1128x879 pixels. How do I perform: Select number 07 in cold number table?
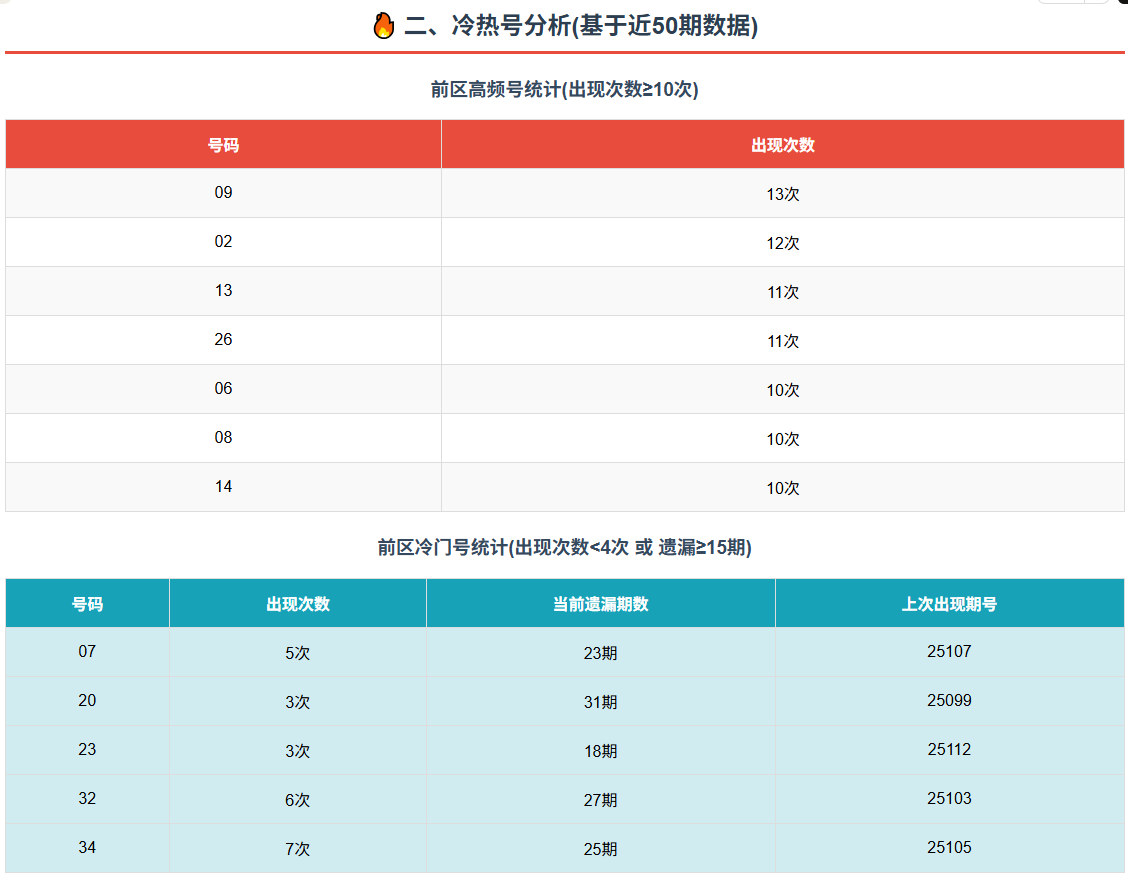coord(87,652)
